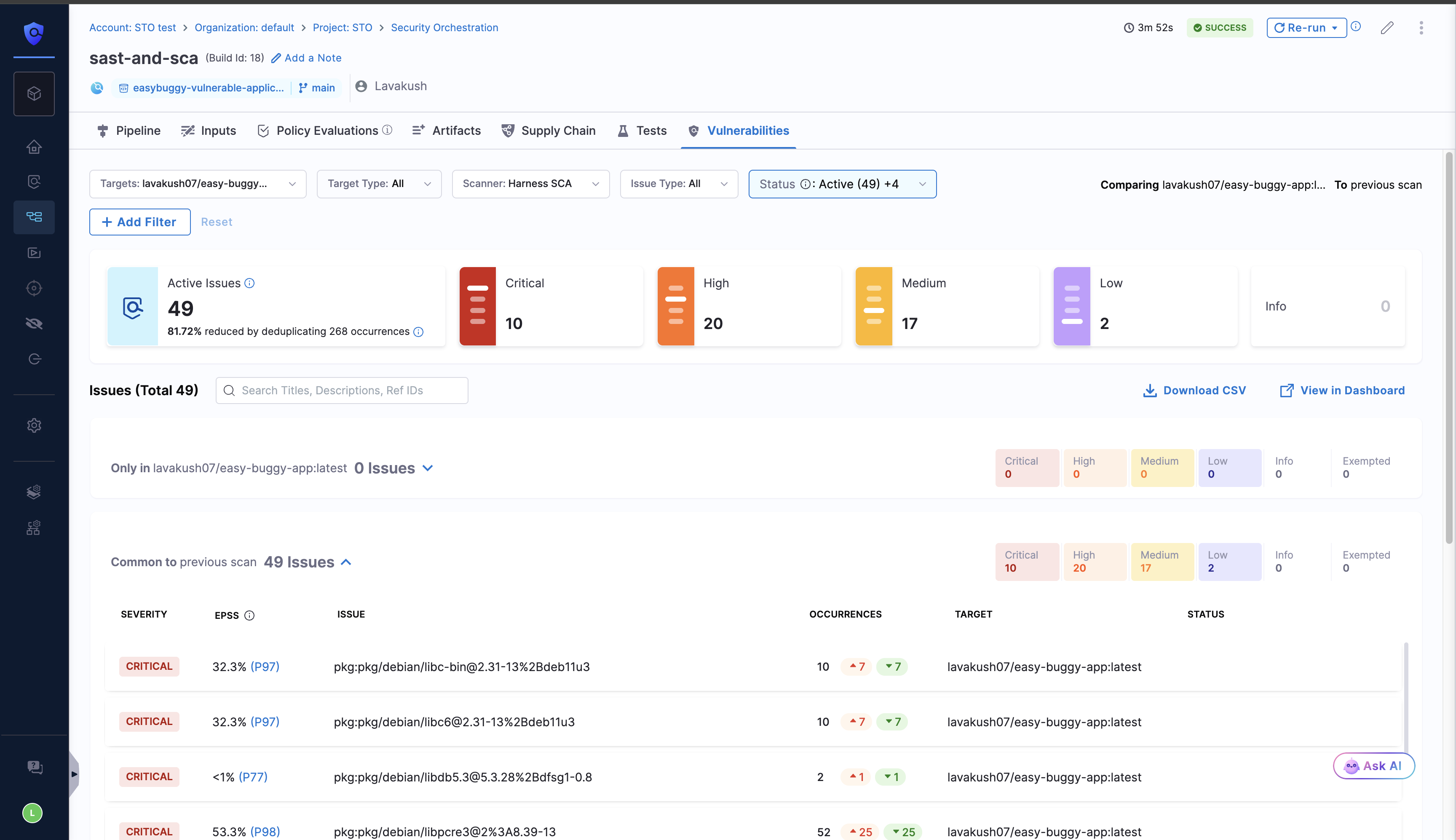Viewport: 1456px width, 840px height.
Task: Expand the collapsed sidebar arrow handle
Action: point(74,774)
